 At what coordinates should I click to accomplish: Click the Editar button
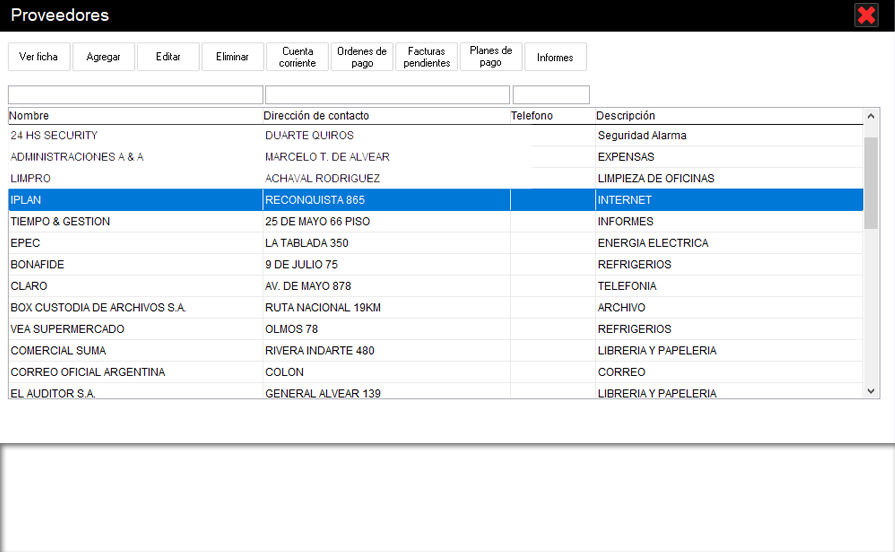[168, 57]
